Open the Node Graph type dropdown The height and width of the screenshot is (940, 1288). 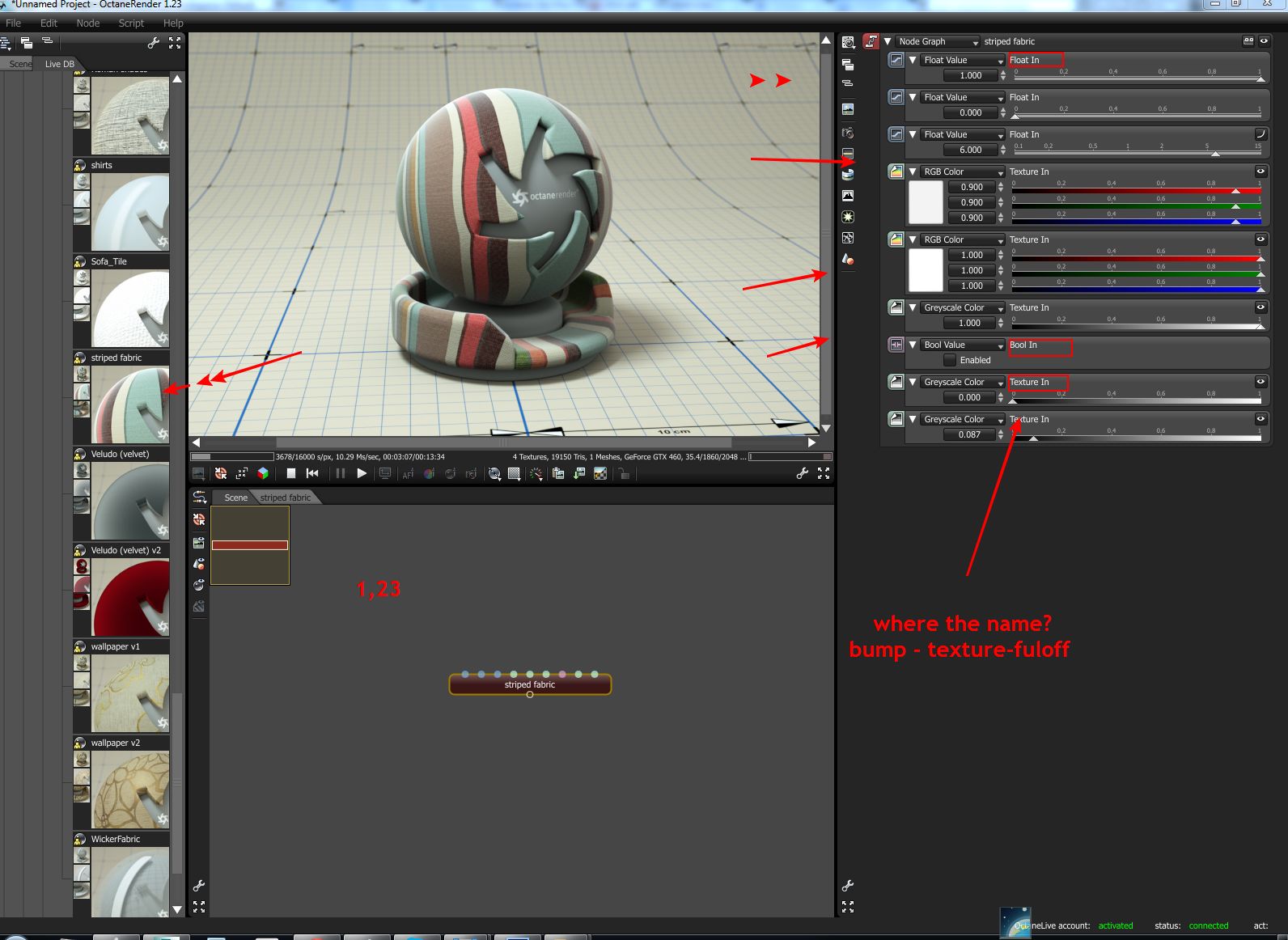pyautogui.click(x=938, y=41)
